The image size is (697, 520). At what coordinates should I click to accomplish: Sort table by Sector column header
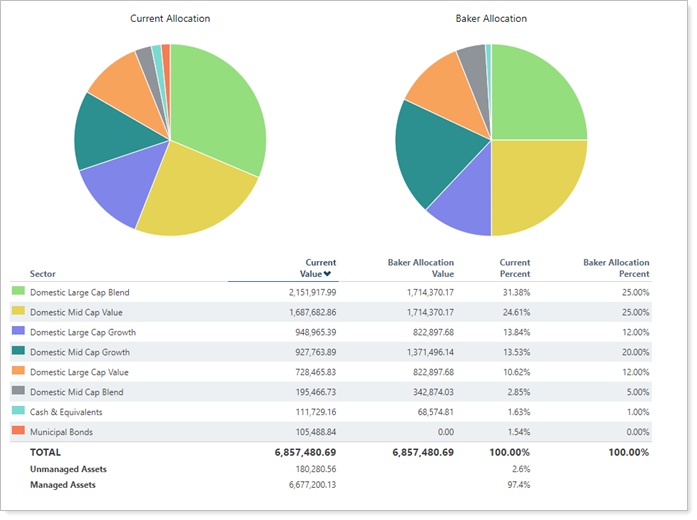click(x=43, y=273)
